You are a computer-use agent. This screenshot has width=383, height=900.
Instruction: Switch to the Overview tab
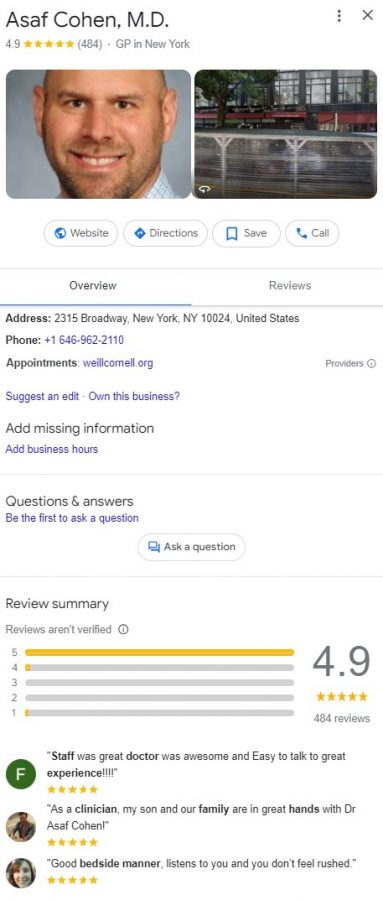click(x=93, y=286)
